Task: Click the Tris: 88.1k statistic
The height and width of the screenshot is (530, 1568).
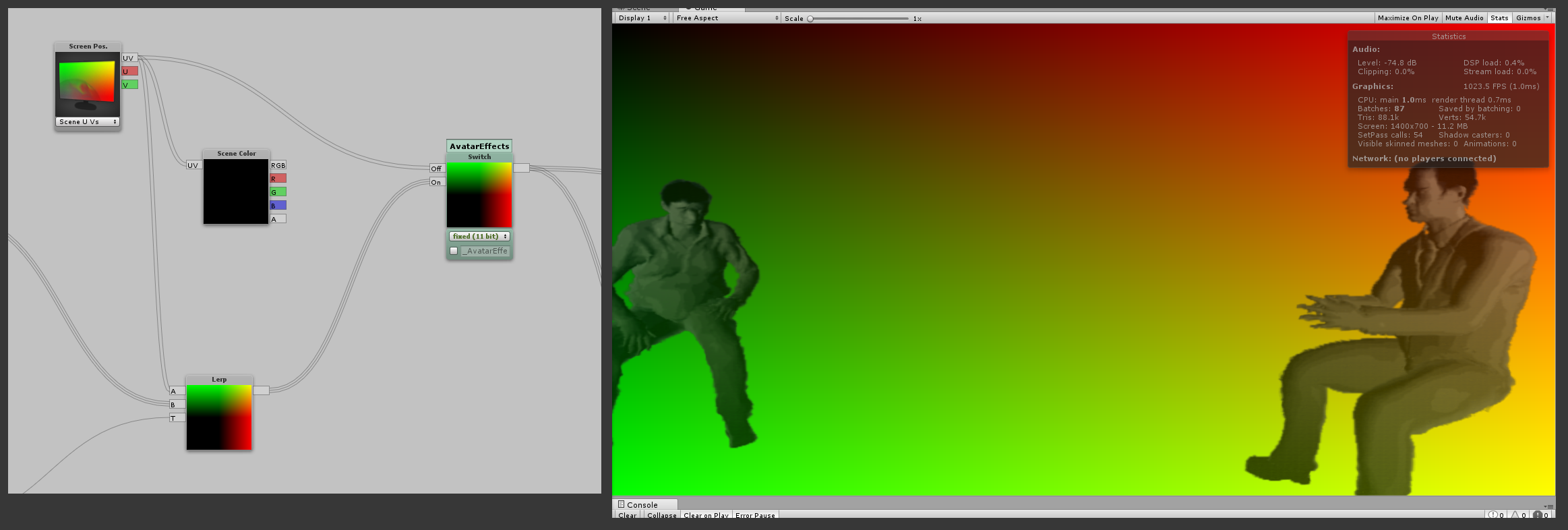Action: 1378,117
